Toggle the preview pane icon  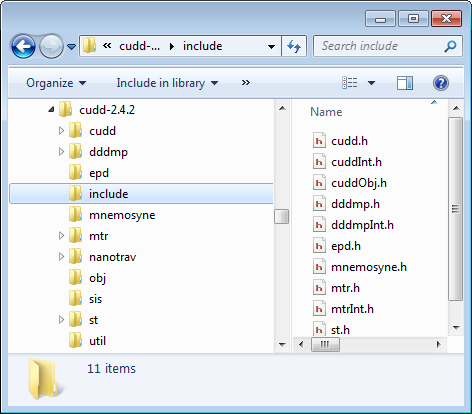tap(405, 83)
